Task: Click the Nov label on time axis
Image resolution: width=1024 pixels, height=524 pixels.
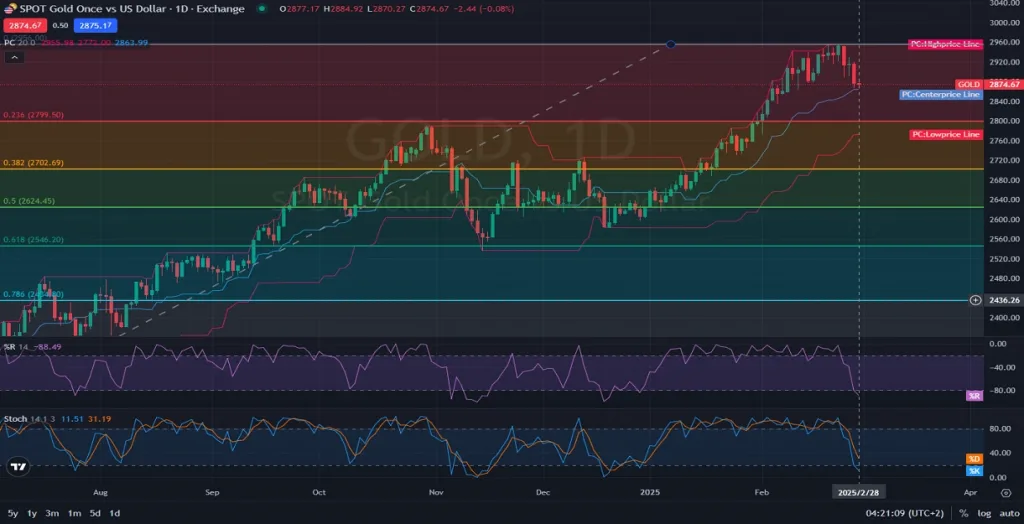Action: 437,491
